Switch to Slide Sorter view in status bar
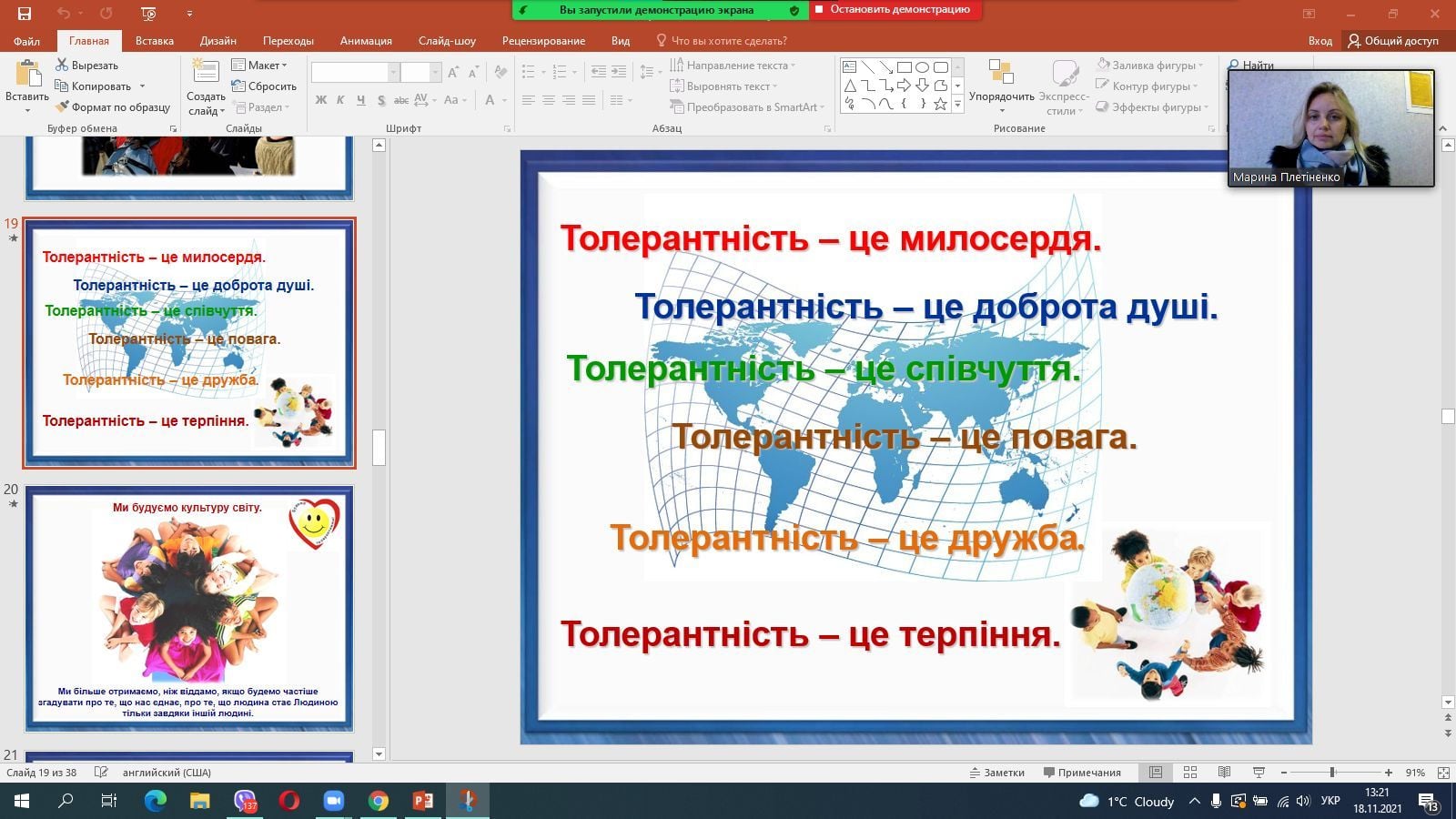The height and width of the screenshot is (819, 1456). [1190, 773]
